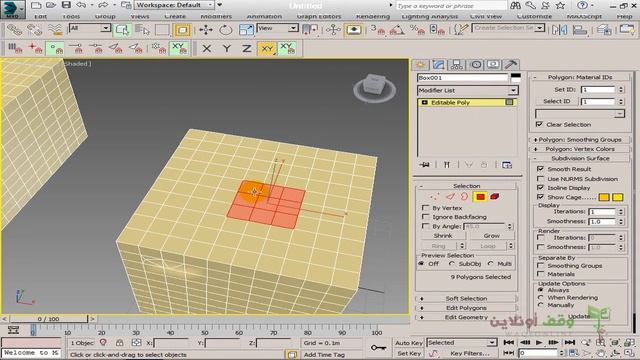
Task: Enable Use NURMS Subdivision checkbox
Action: tap(540, 179)
